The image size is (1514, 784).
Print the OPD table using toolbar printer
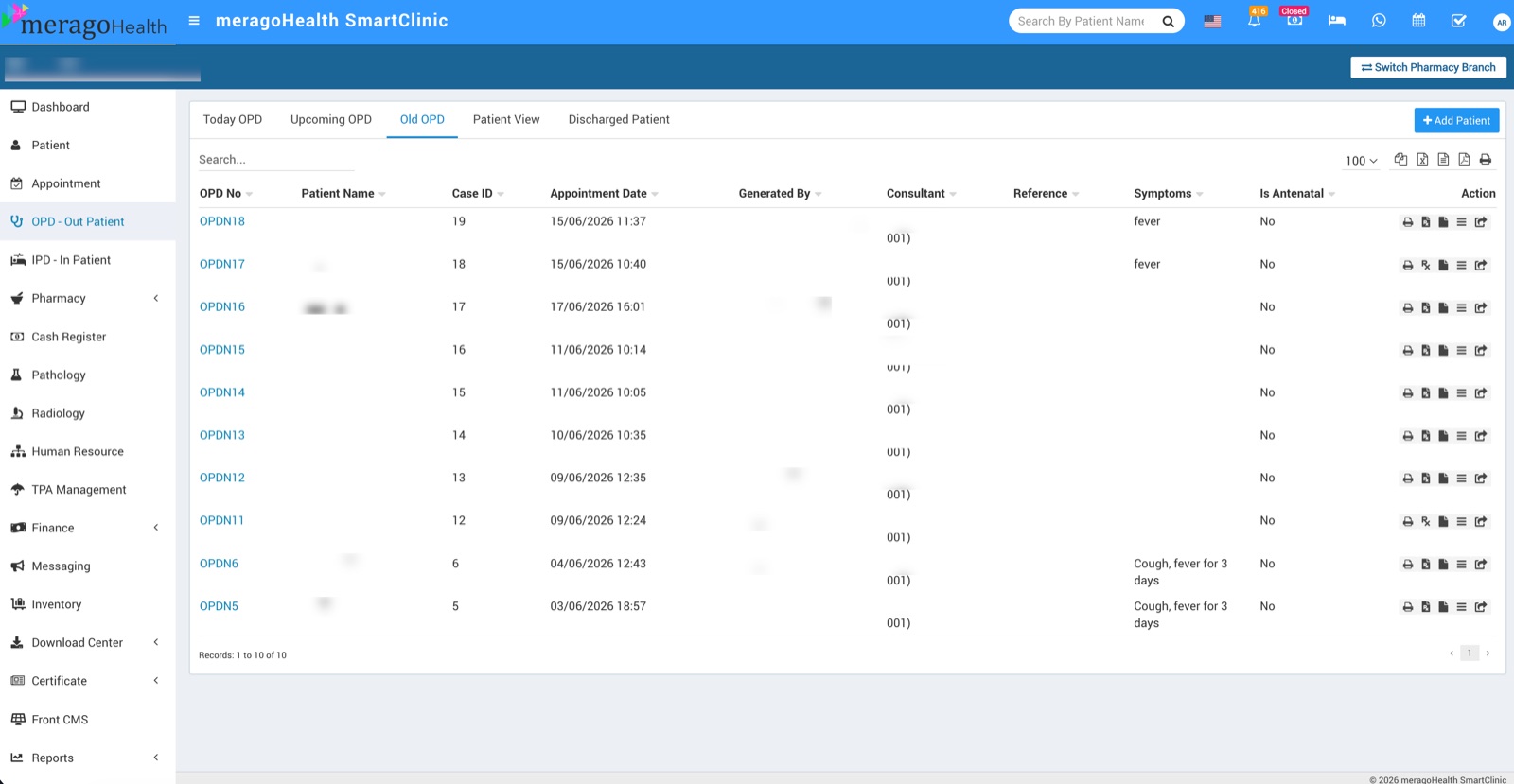[1486, 159]
